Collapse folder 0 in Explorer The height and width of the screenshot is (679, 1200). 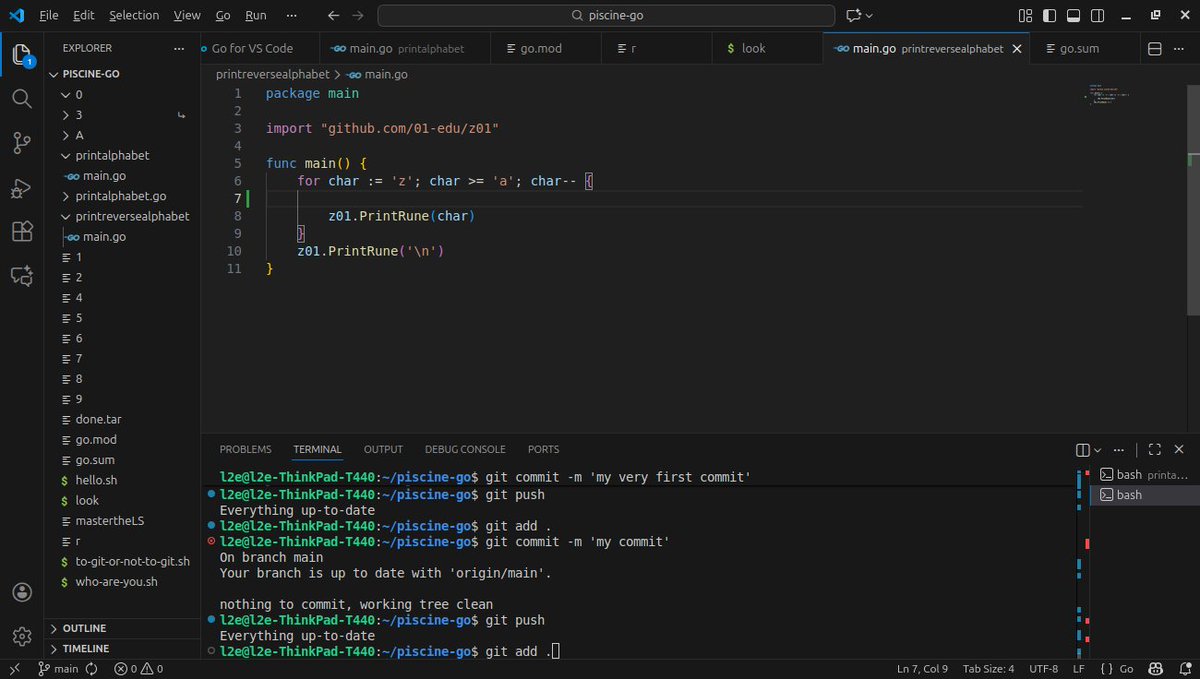[66, 94]
